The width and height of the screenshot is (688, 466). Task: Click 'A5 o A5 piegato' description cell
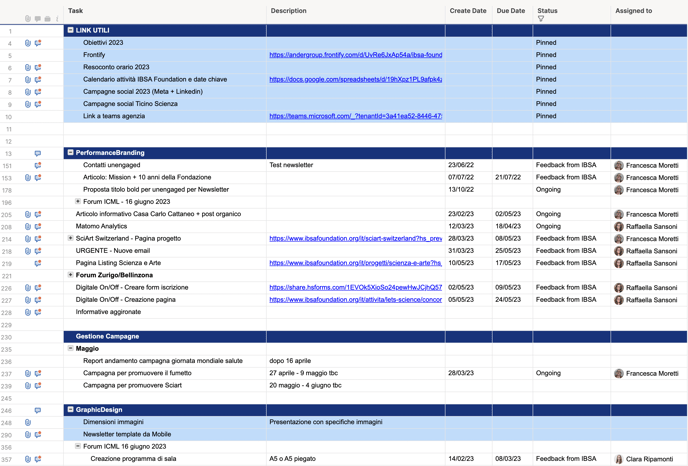(x=356, y=459)
